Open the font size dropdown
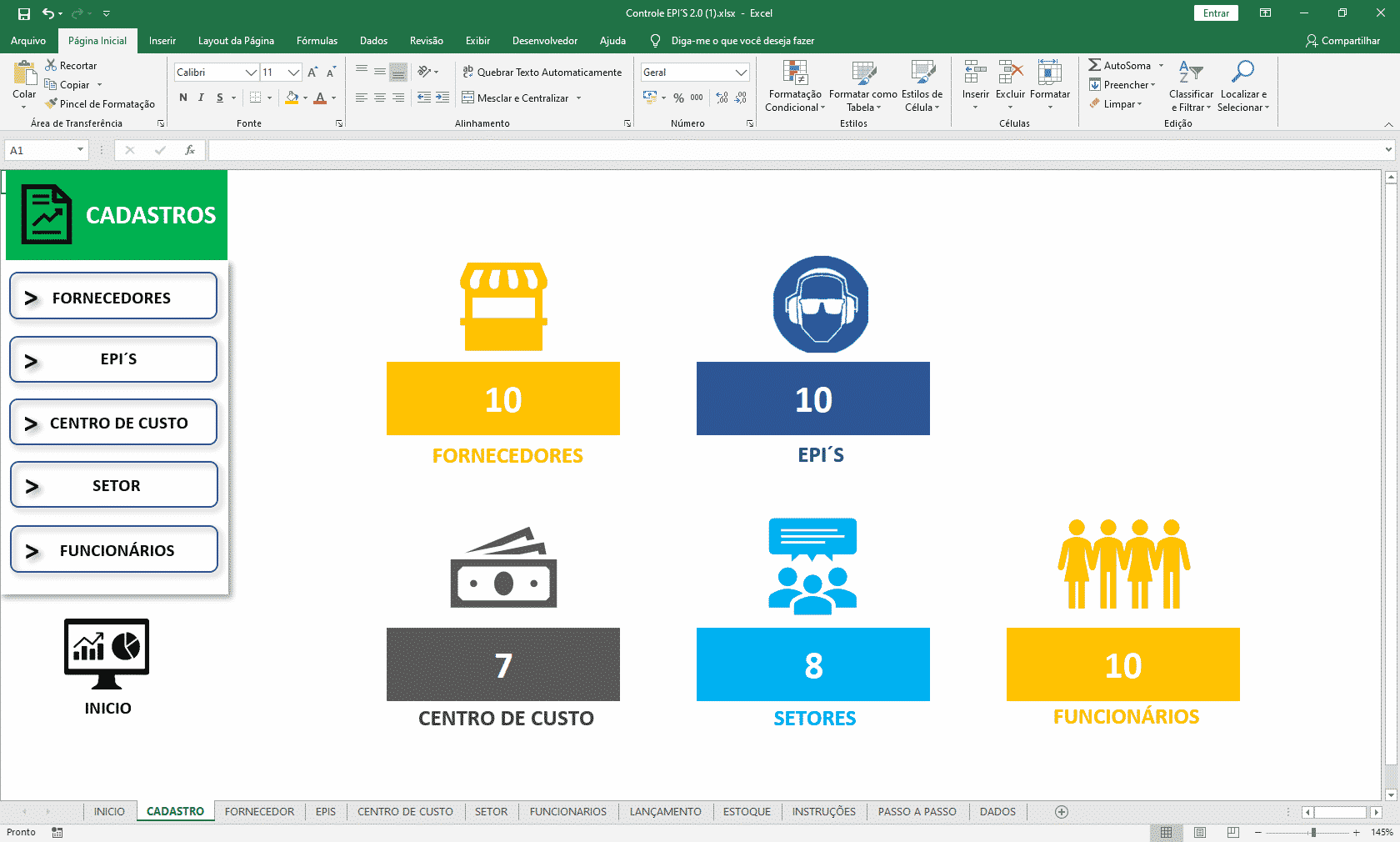Screen dimensions: 1400x842 point(293,73)
